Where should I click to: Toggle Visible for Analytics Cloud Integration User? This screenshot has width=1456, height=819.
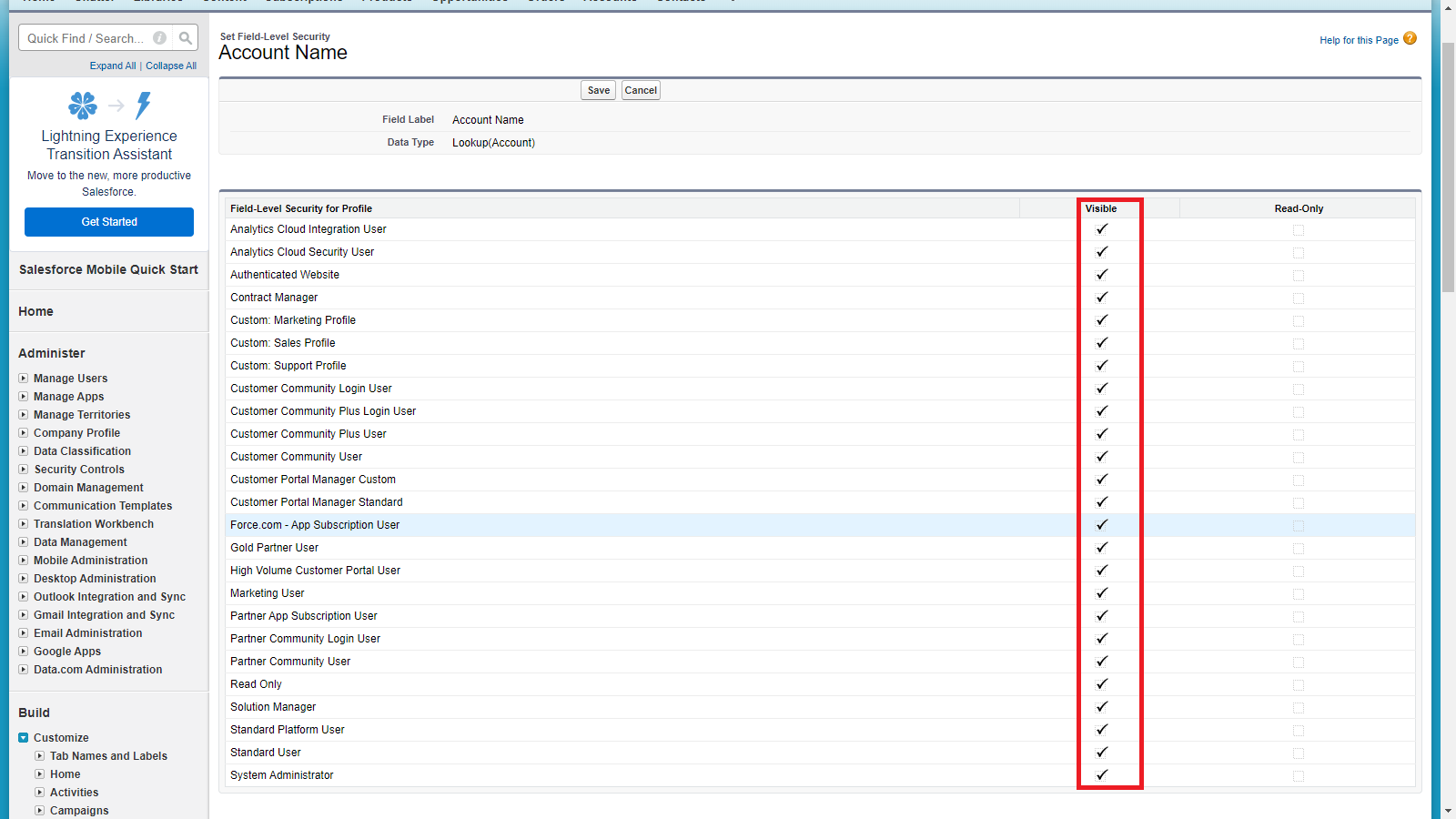click(1102, 229)
